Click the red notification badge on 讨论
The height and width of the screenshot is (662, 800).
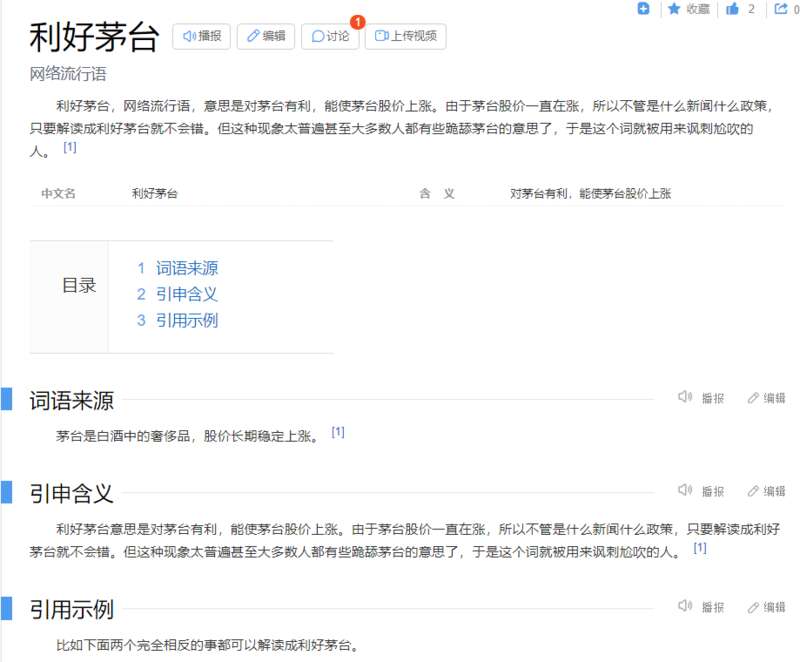tap(358, 22)
